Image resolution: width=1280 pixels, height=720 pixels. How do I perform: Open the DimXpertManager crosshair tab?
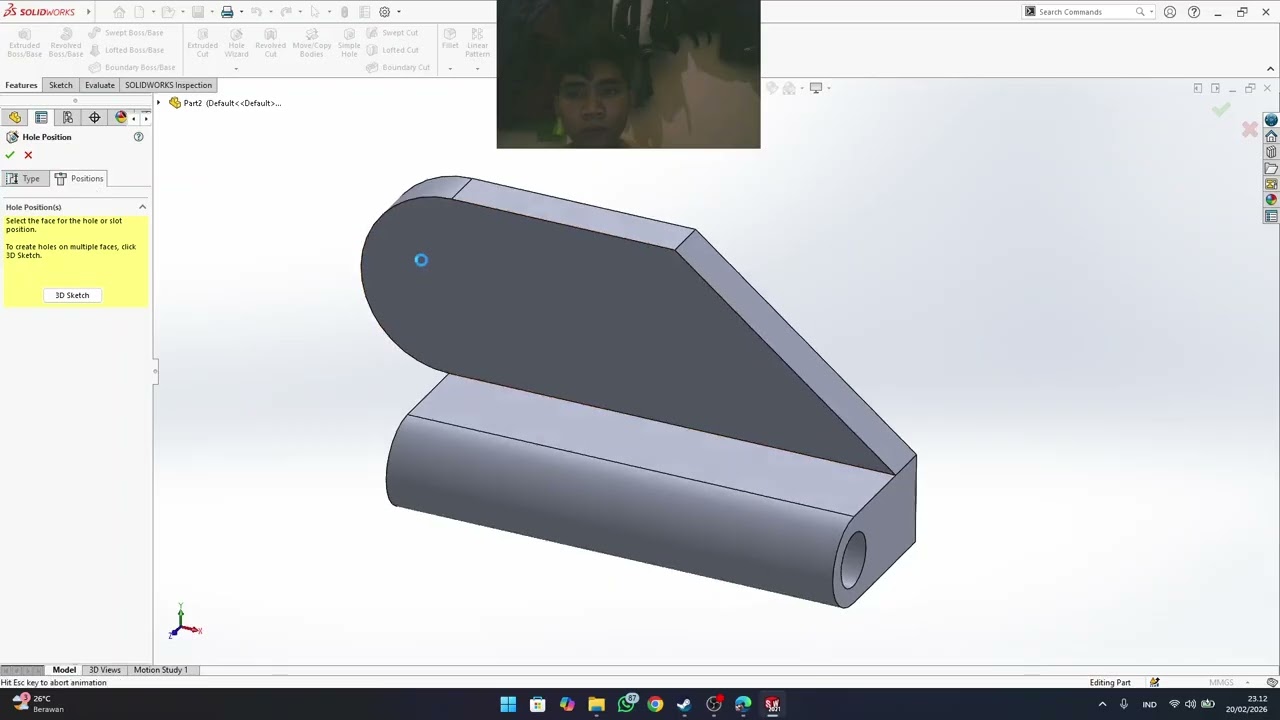coord(95,118)
